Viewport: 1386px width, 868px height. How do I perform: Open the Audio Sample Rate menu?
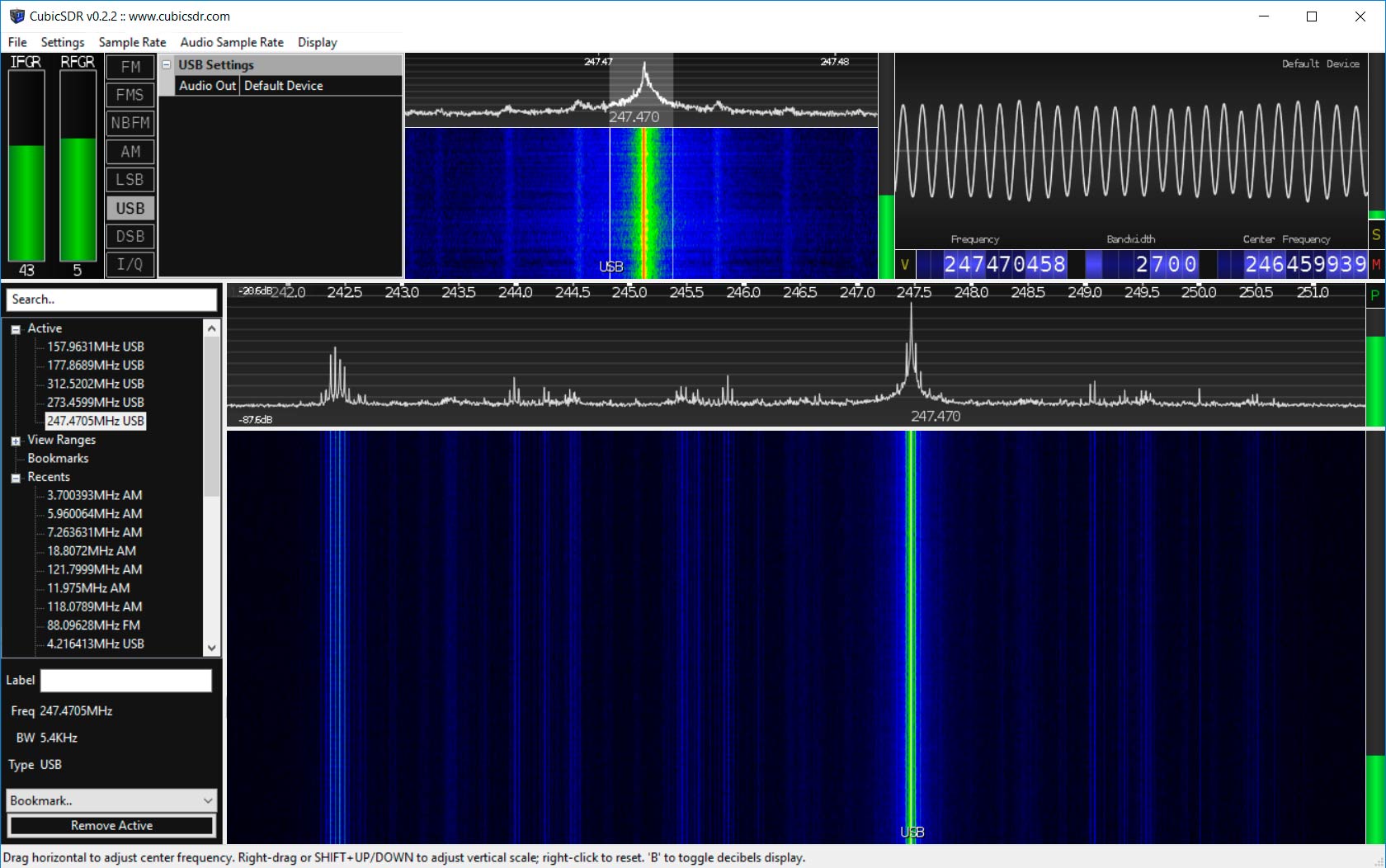[x=232, y=42]
